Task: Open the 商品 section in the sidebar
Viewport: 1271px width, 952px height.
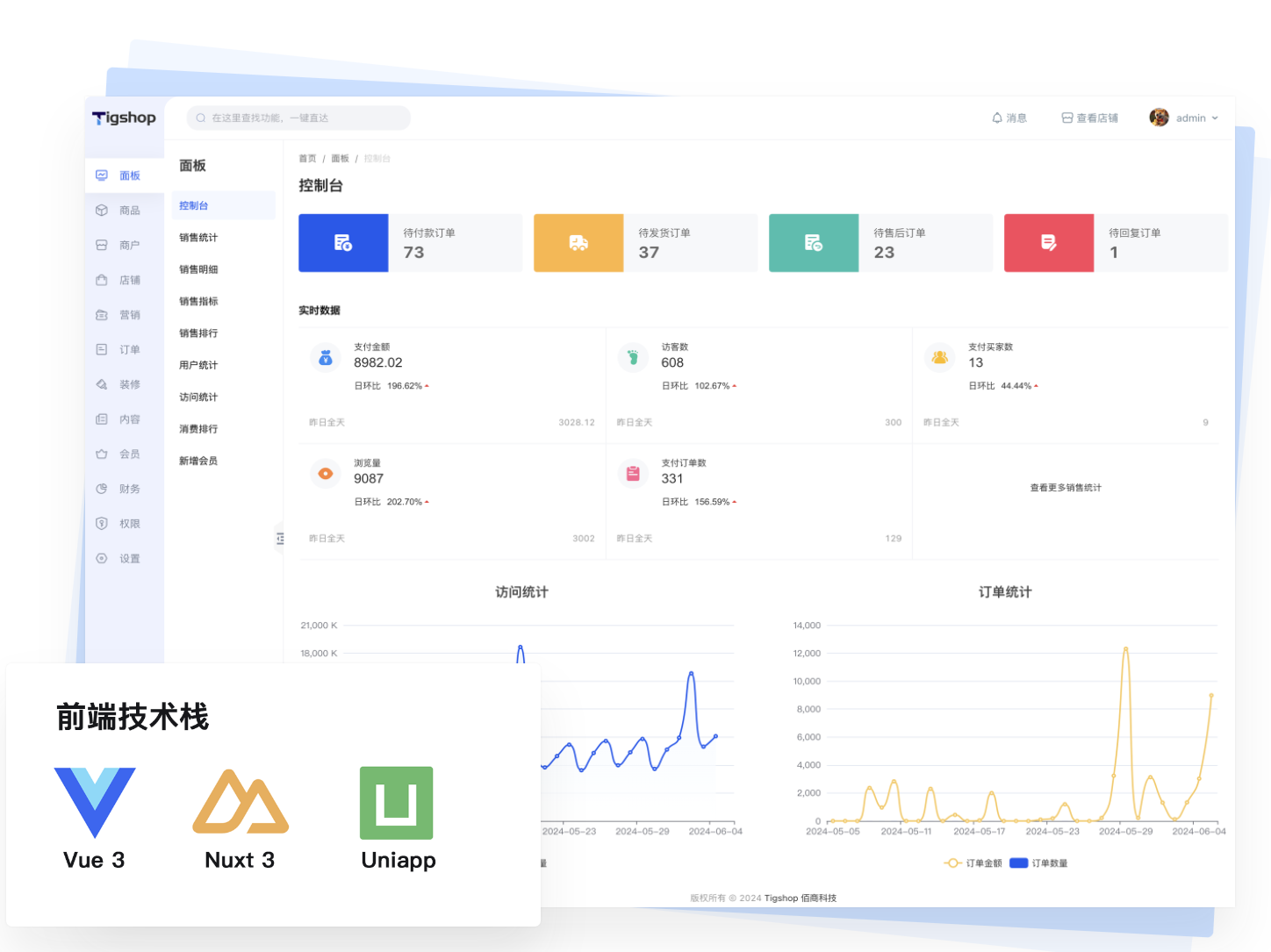Action: (x=124, y=211)
